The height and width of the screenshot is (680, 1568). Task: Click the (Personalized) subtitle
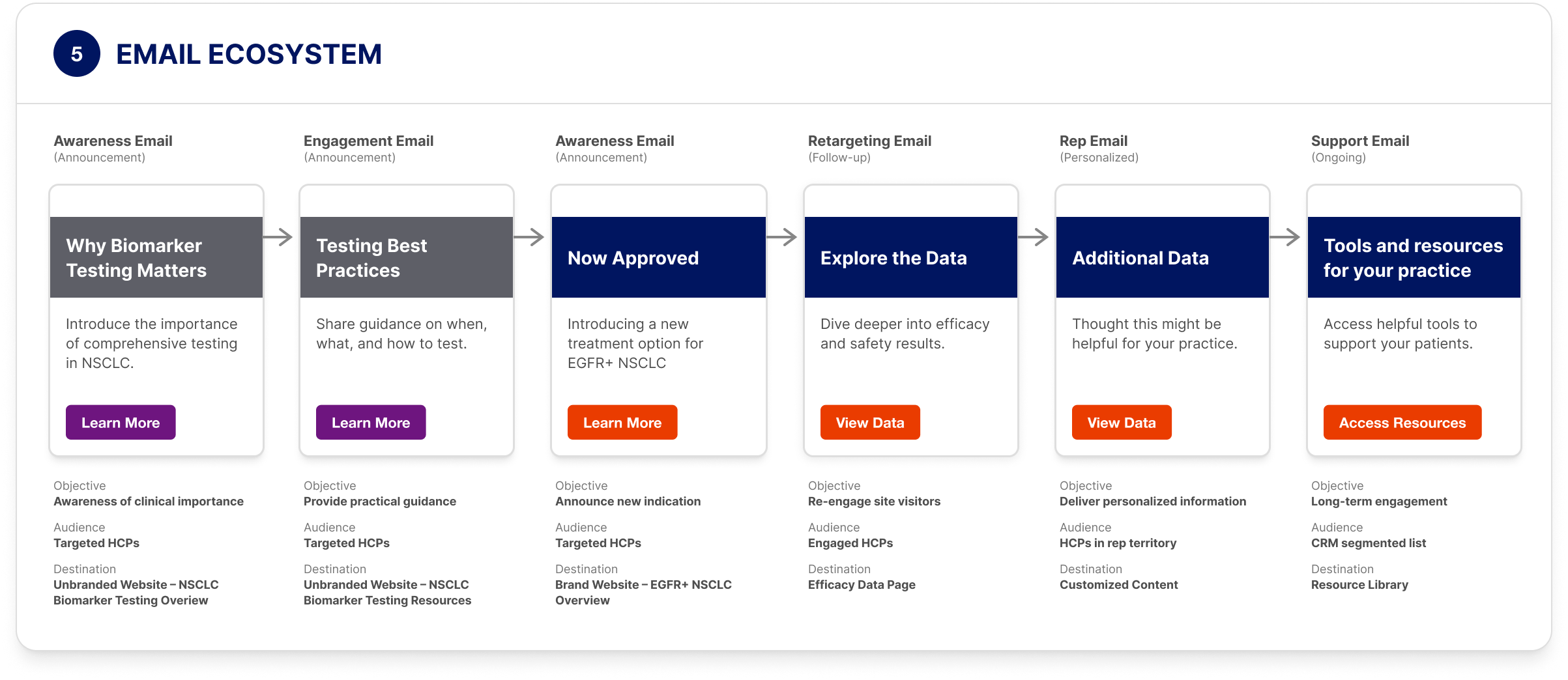(1099, 158)
